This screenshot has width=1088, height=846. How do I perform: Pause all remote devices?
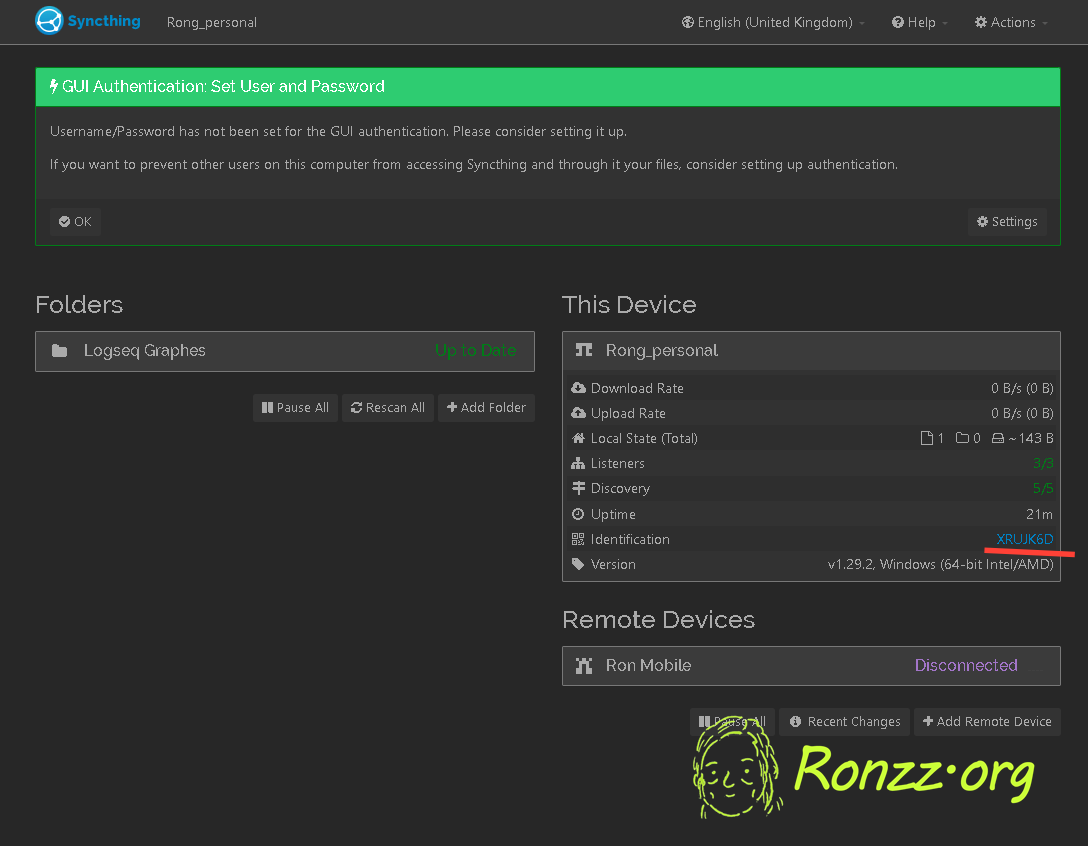click(732, 722)
